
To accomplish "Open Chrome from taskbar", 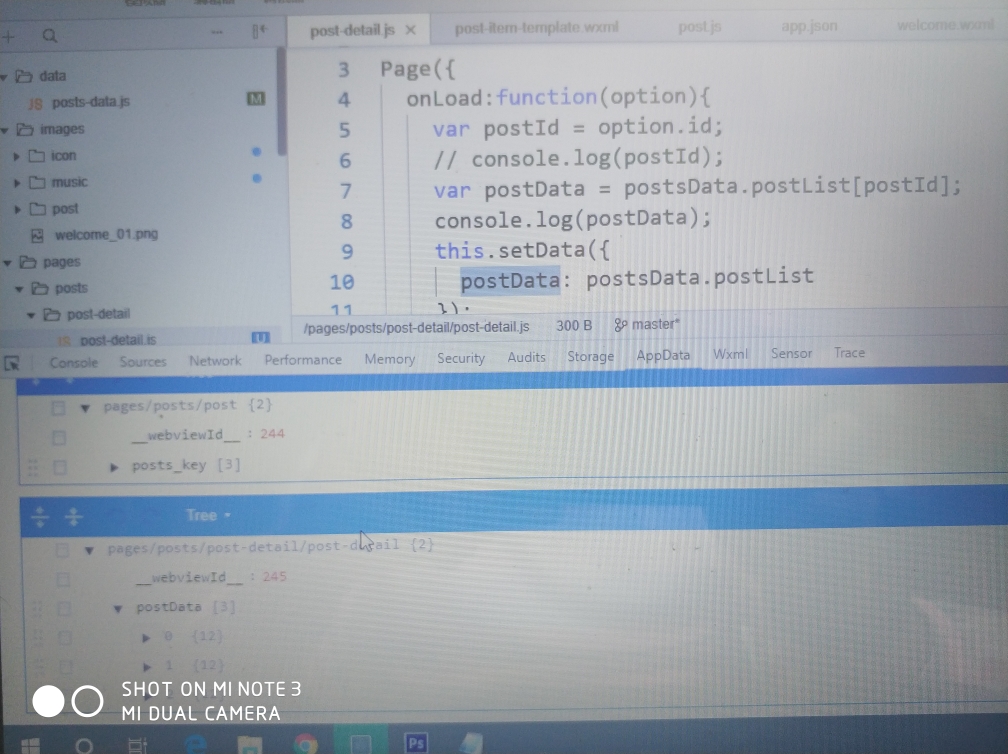I will [x=305, y=744].
